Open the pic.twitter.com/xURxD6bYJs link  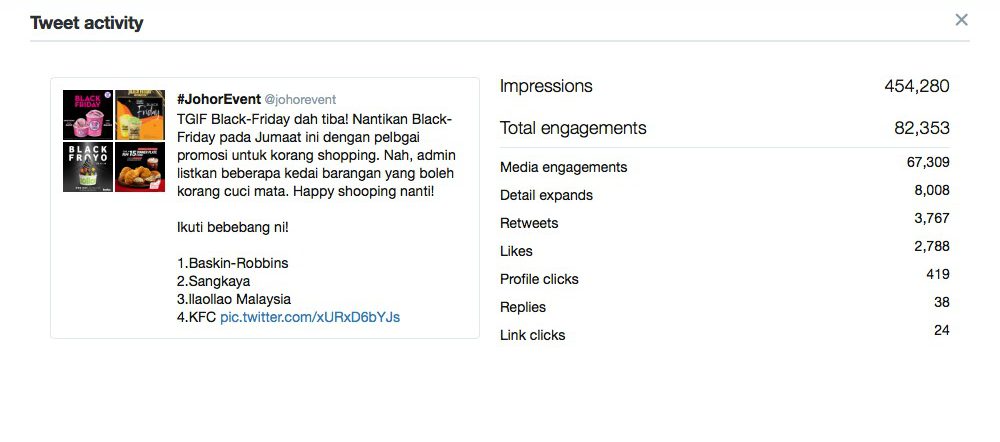pos(310,317)
